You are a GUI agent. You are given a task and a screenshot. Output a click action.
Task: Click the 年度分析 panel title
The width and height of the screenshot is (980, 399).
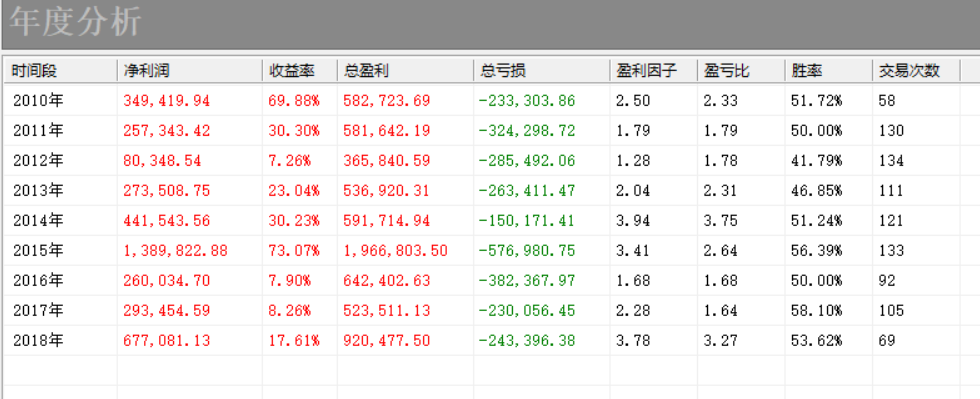(76, 22)
